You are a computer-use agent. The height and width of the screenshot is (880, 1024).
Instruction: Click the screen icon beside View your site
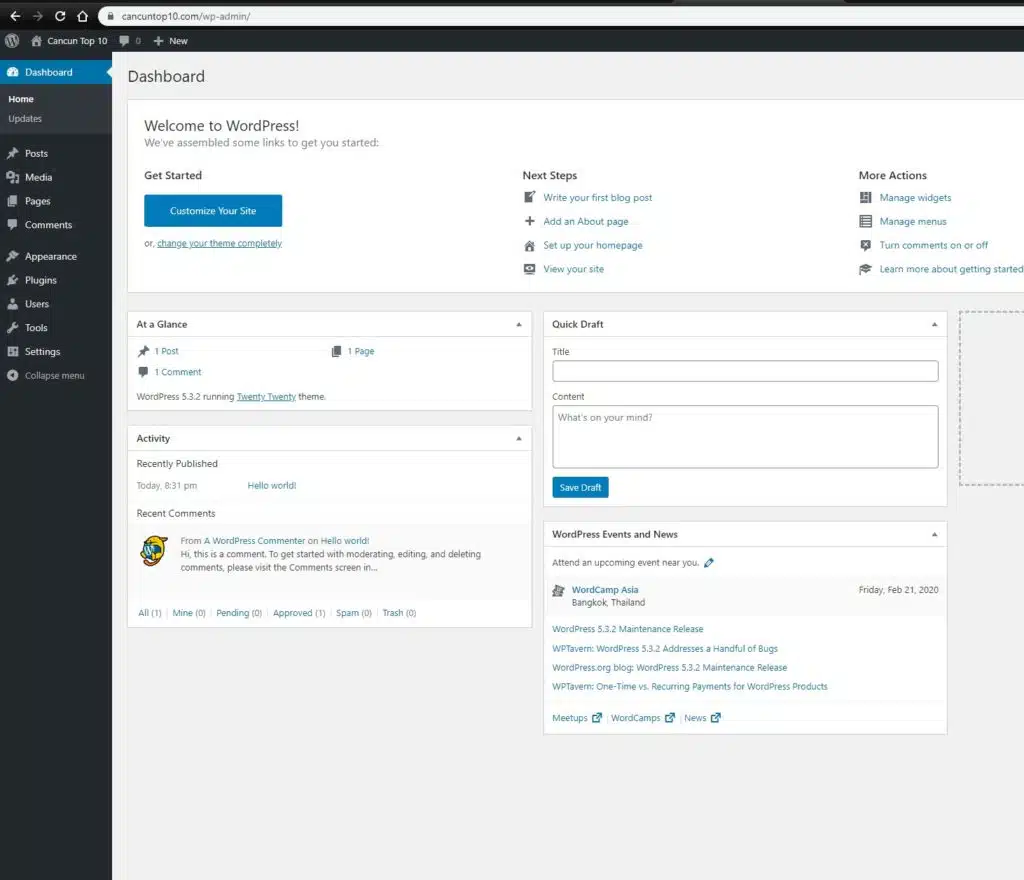pyautogui.click(x=530, y=269)
